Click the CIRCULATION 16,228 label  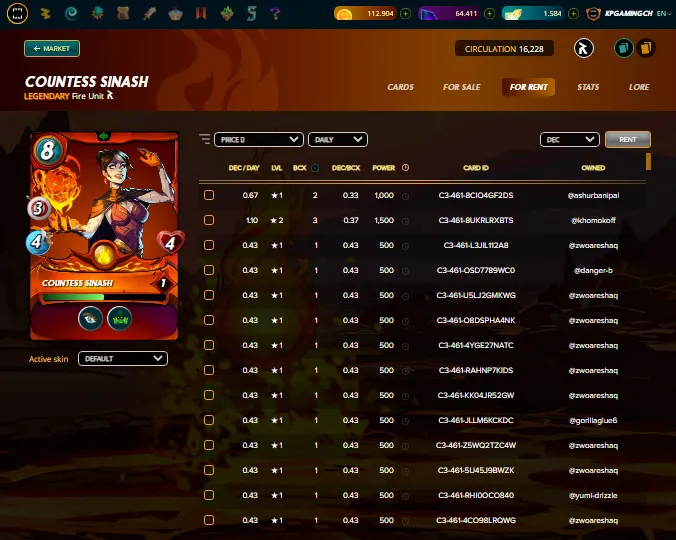click(504, 49)
